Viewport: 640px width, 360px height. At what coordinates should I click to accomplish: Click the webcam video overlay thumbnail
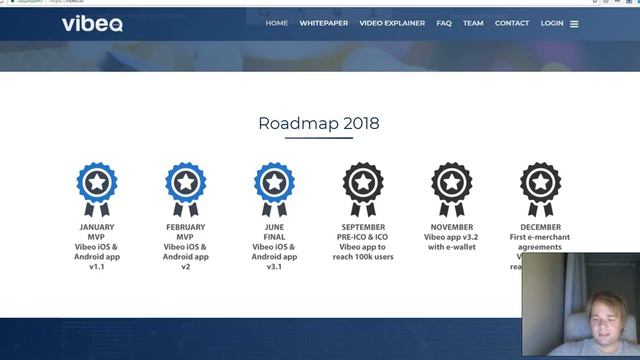tap(581, 304)
